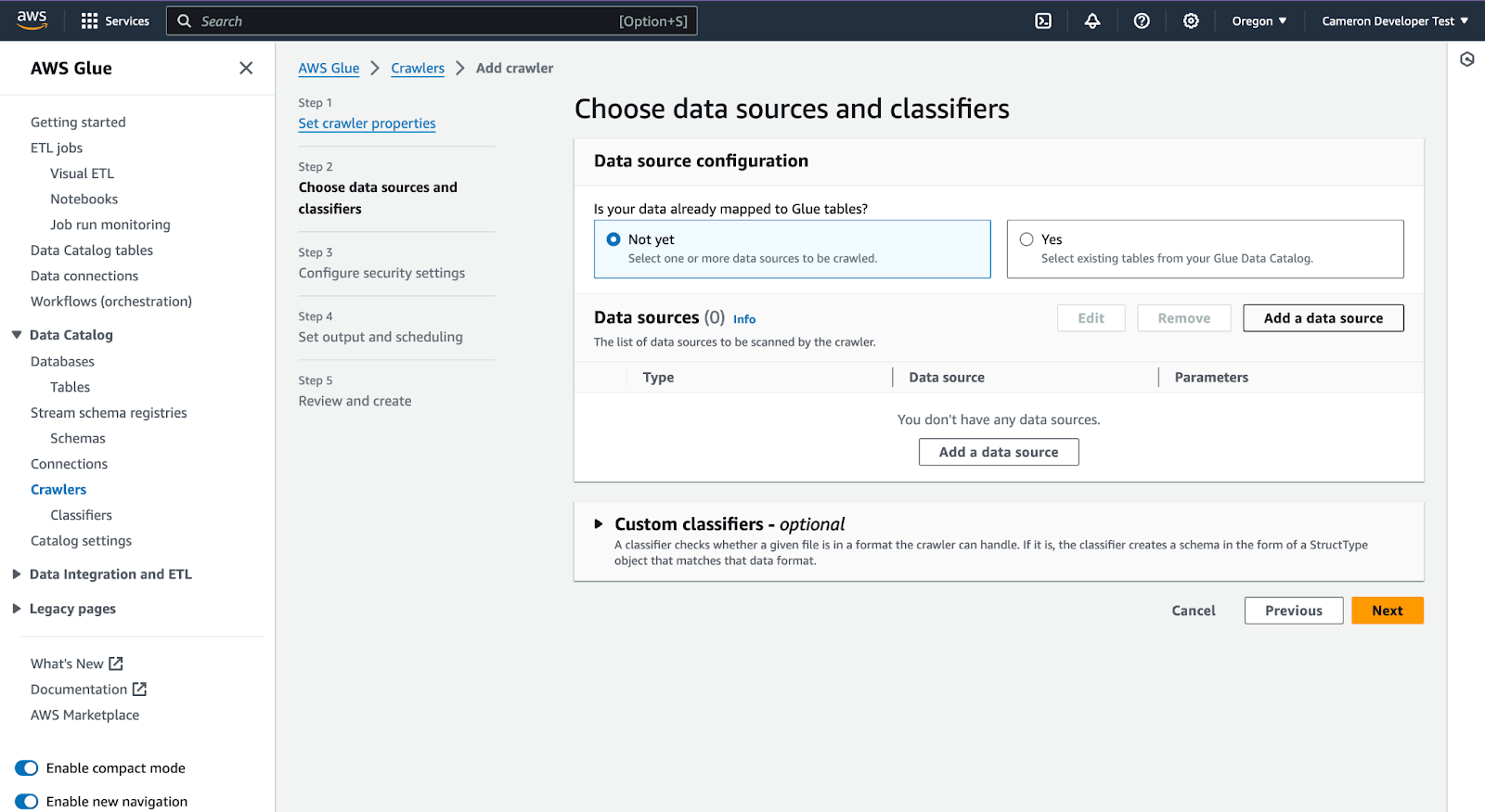Open Workflows (orchestration)

pos(111,302)
